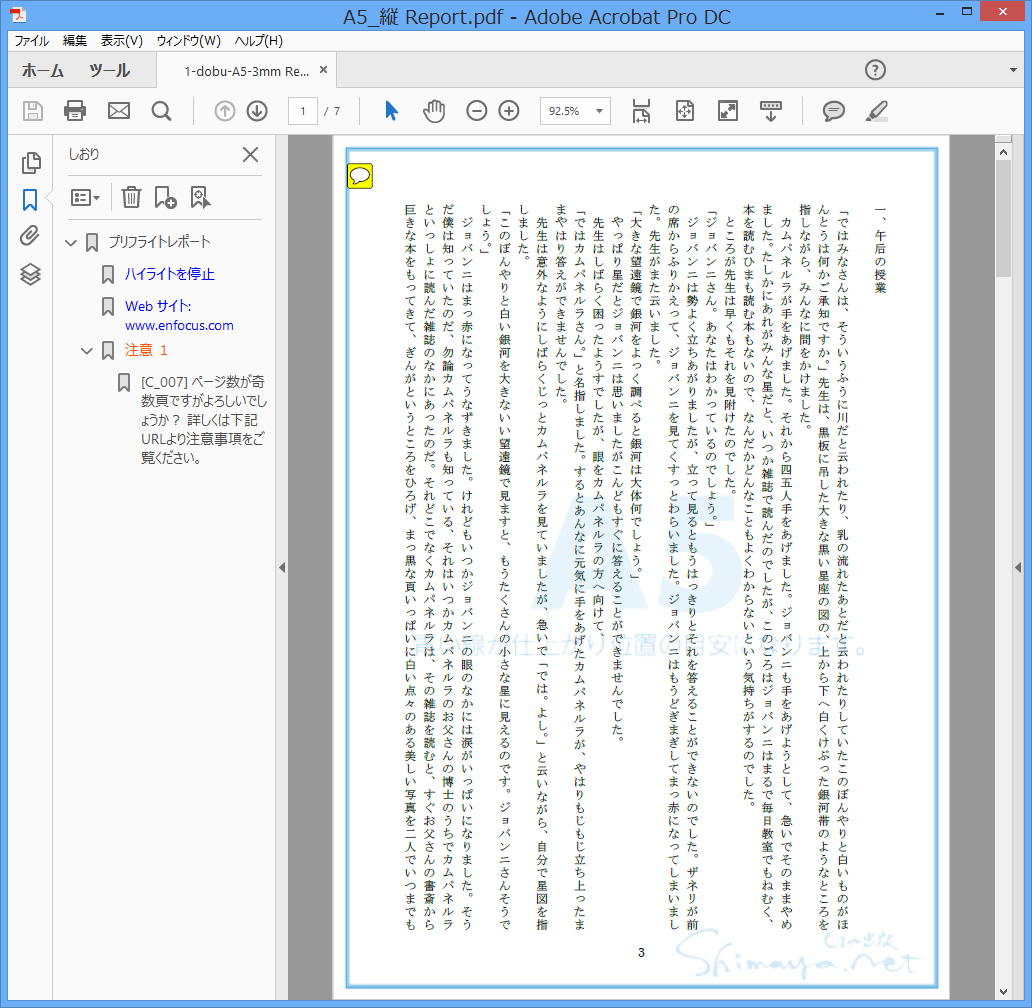Find the current bookmark icon
This screenshot has width=1032, height=1008.
(x=200, y=197)
